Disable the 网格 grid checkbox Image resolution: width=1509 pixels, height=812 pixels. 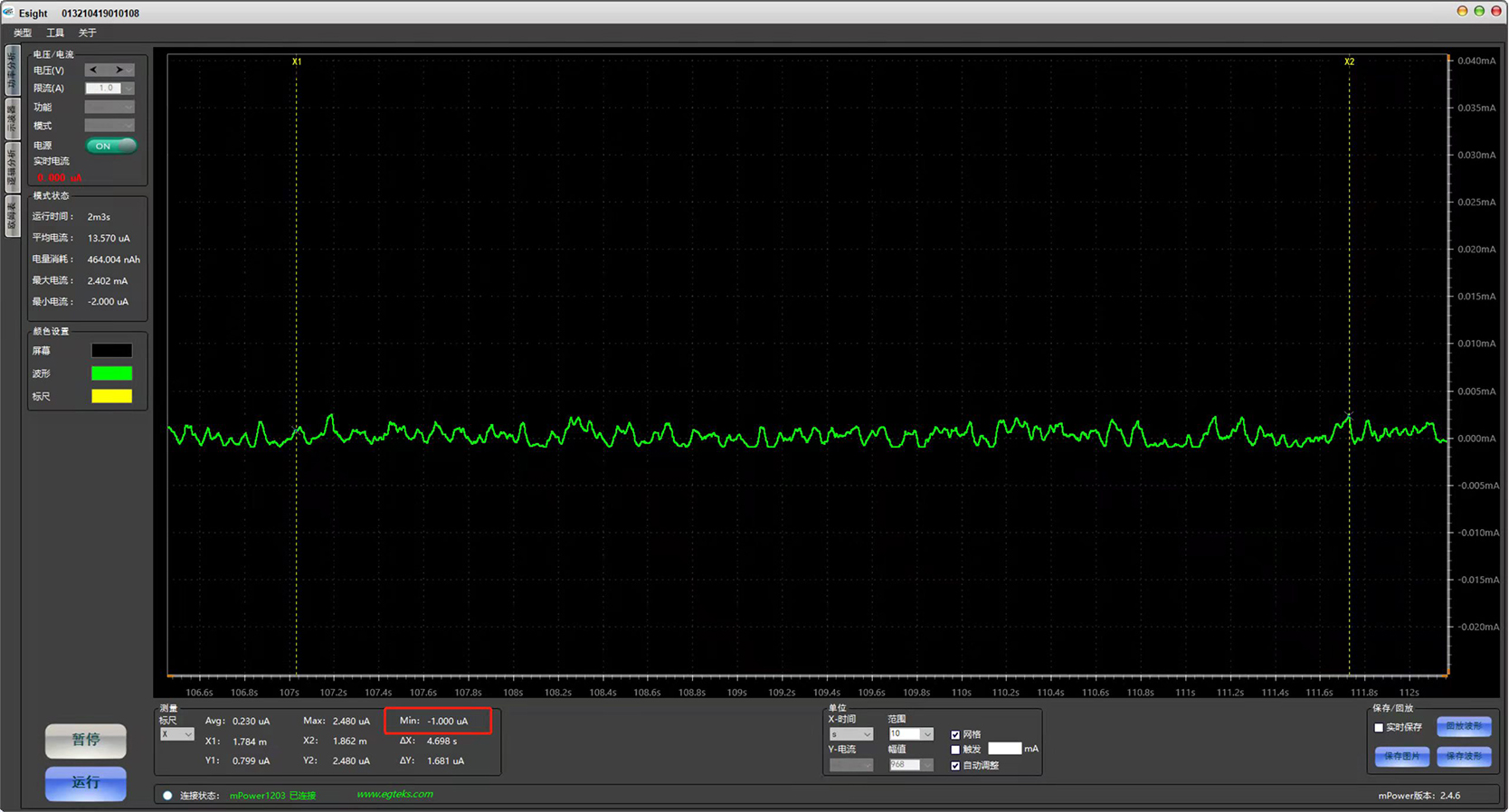(x=955, y=735)
